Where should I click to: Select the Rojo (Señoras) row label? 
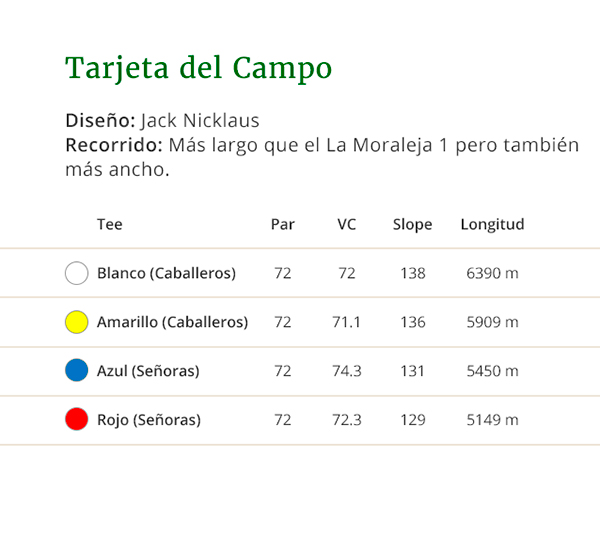coord(149,420)
